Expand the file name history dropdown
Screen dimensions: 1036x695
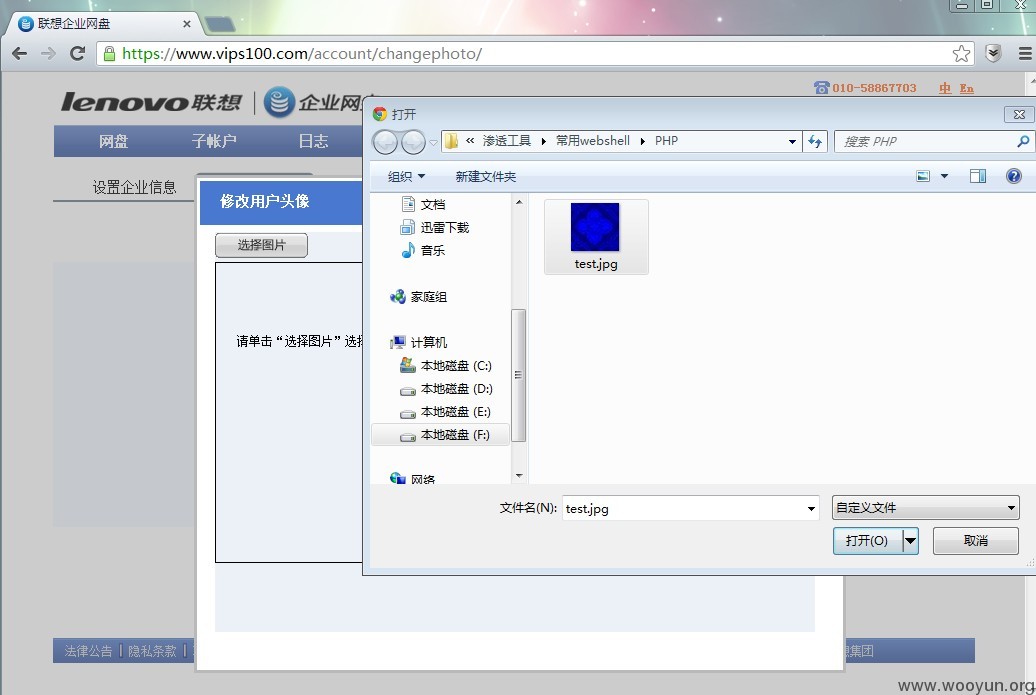[x=811, y=509]
